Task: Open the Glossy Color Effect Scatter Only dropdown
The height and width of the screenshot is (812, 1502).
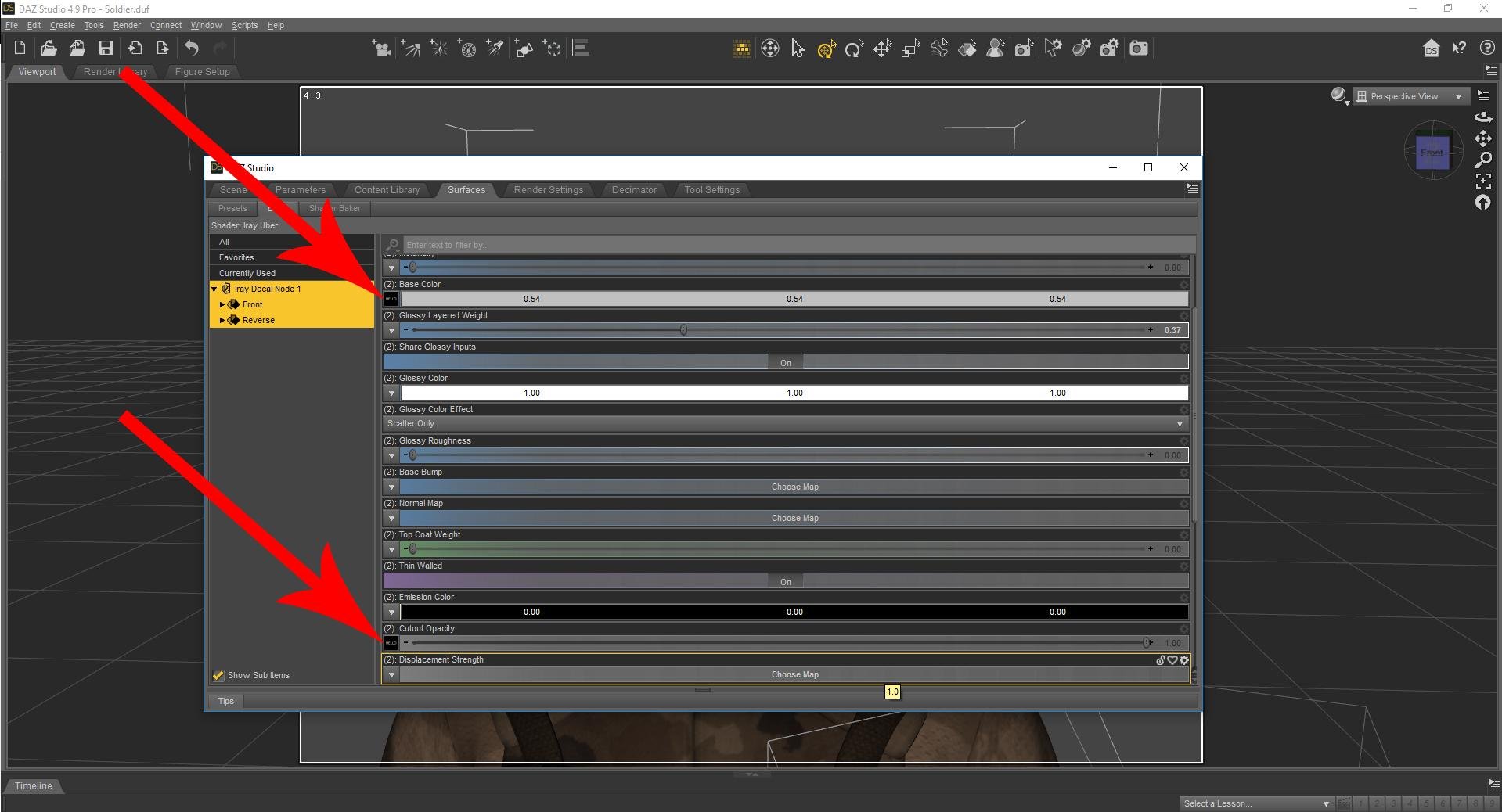Action: click(x=786, y=424)
